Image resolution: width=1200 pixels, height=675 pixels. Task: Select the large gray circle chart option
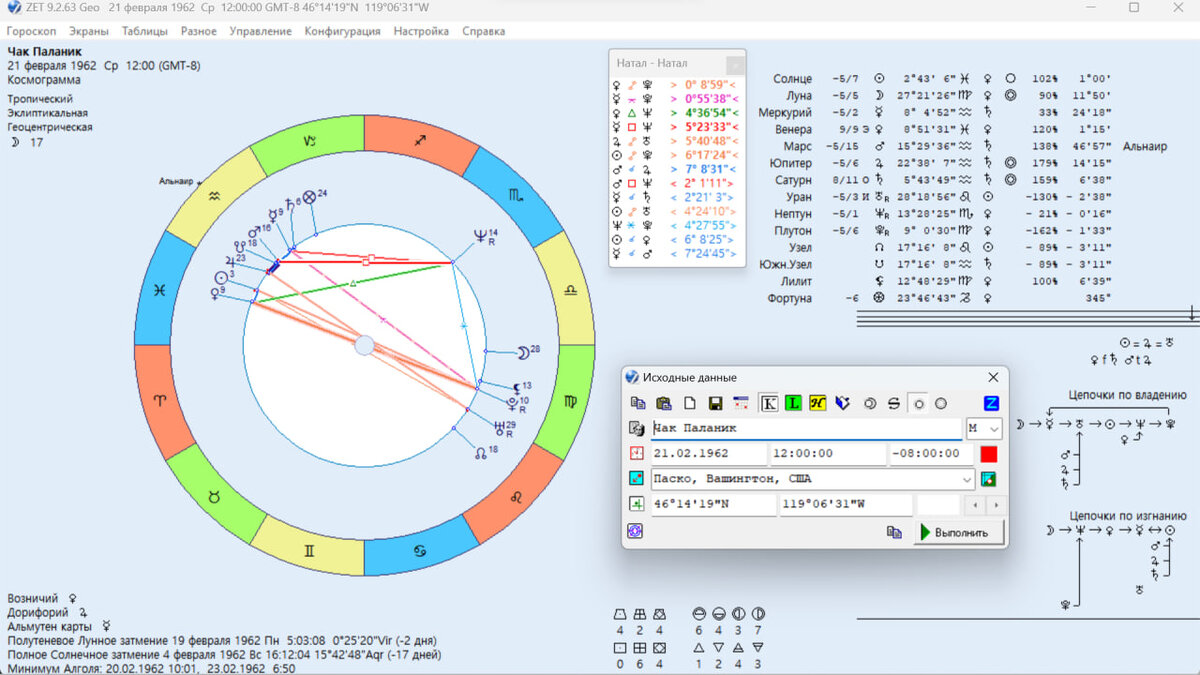click(941, 403)
